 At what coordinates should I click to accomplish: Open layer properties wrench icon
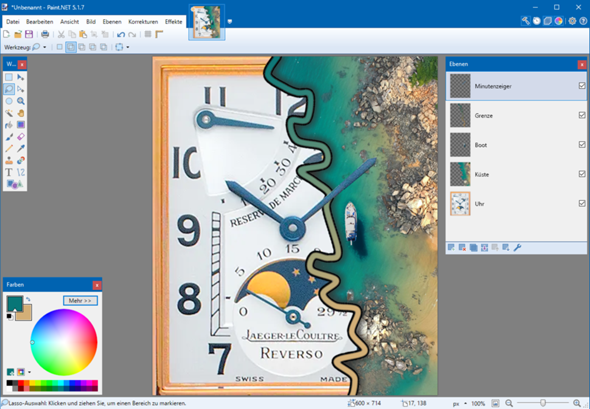click(x=517, y=247)
